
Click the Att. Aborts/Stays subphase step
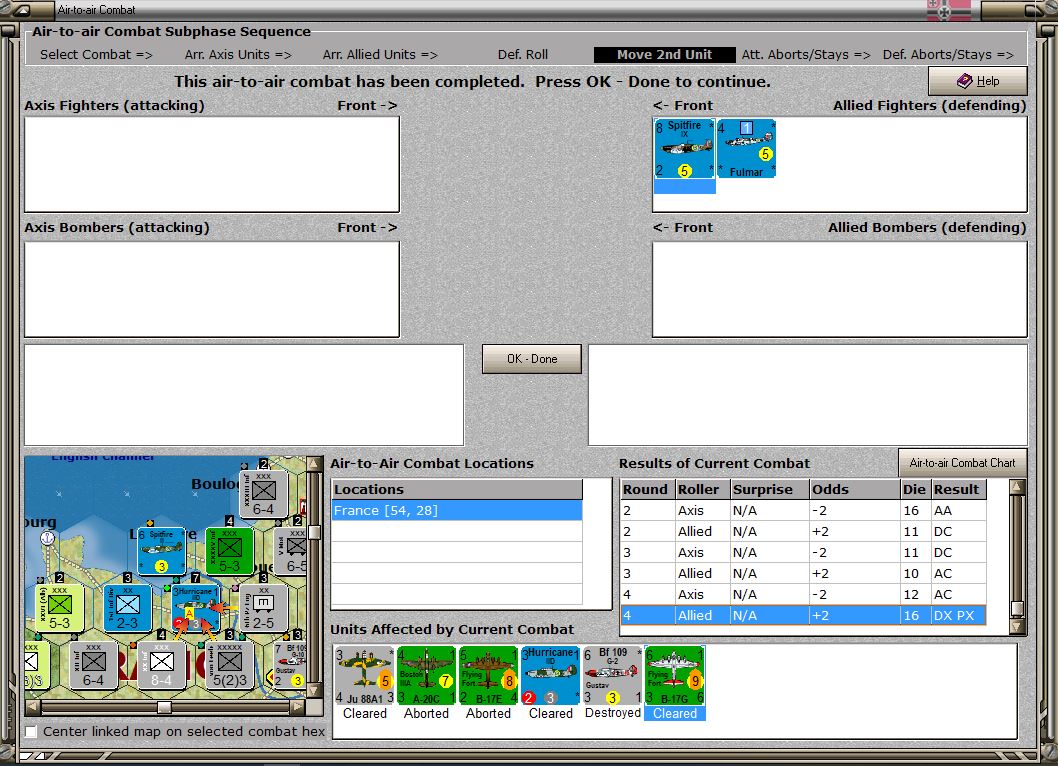806,55
